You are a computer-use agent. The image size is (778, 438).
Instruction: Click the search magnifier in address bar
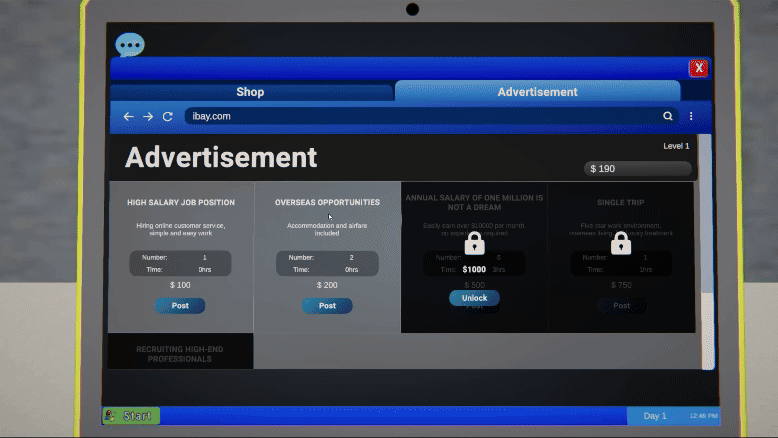click(x=668, y=117)
